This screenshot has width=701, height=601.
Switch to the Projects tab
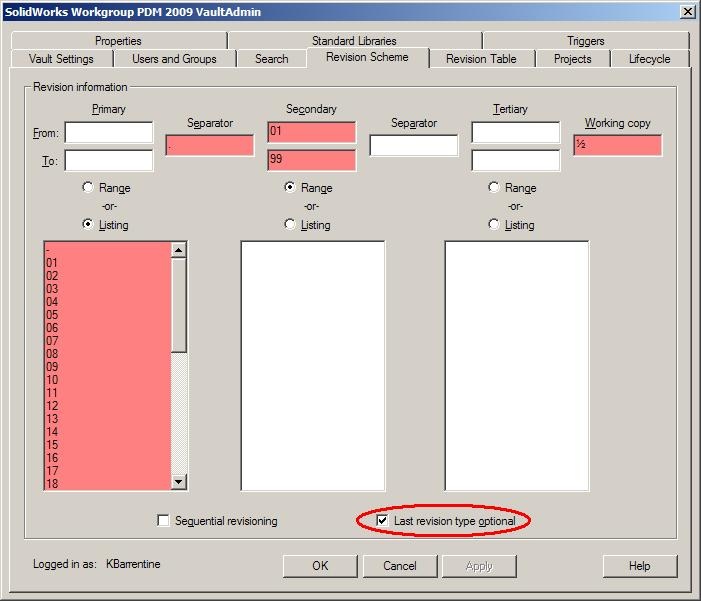coord(573,59)
